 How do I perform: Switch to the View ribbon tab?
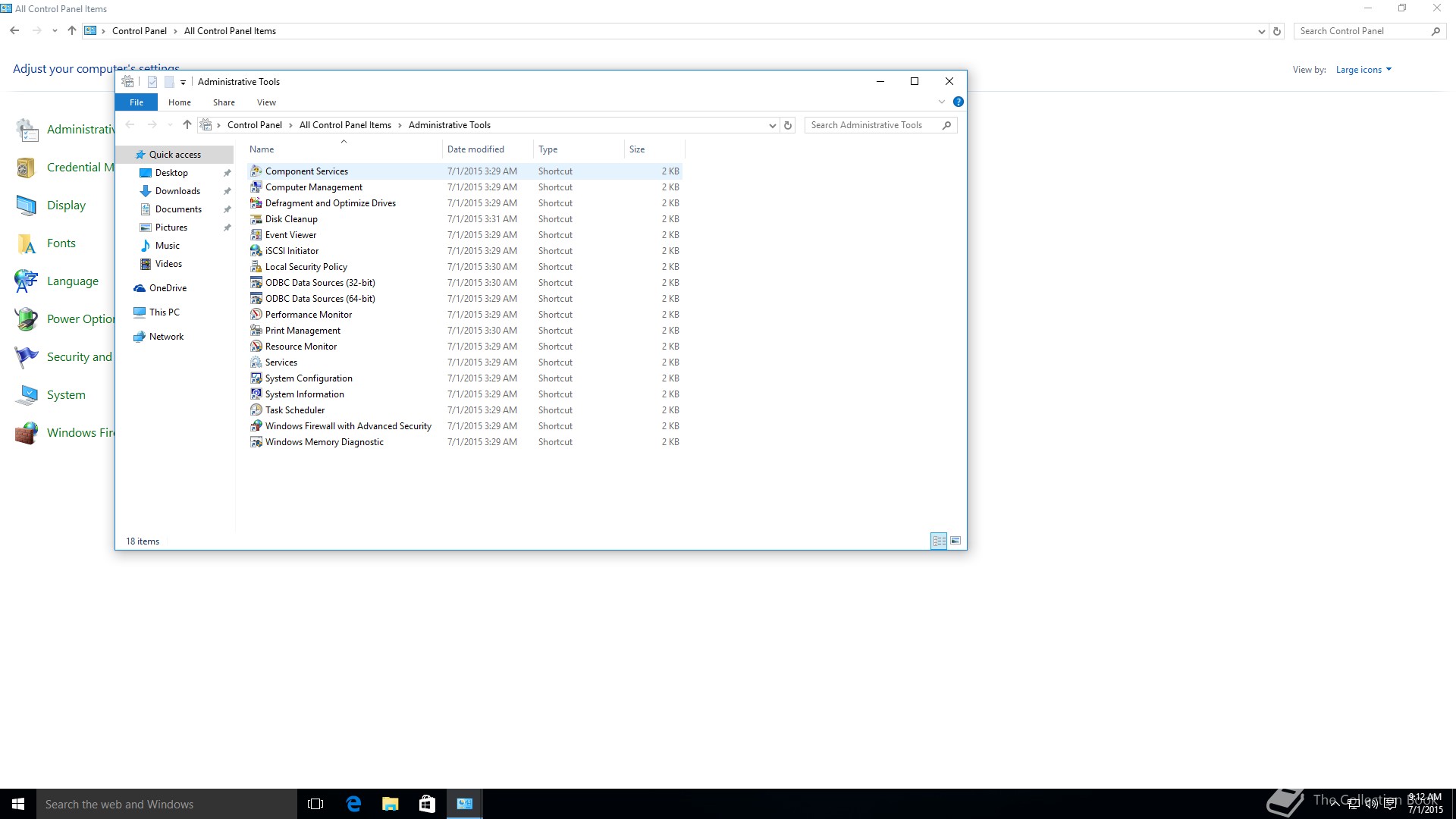(266, 102)
